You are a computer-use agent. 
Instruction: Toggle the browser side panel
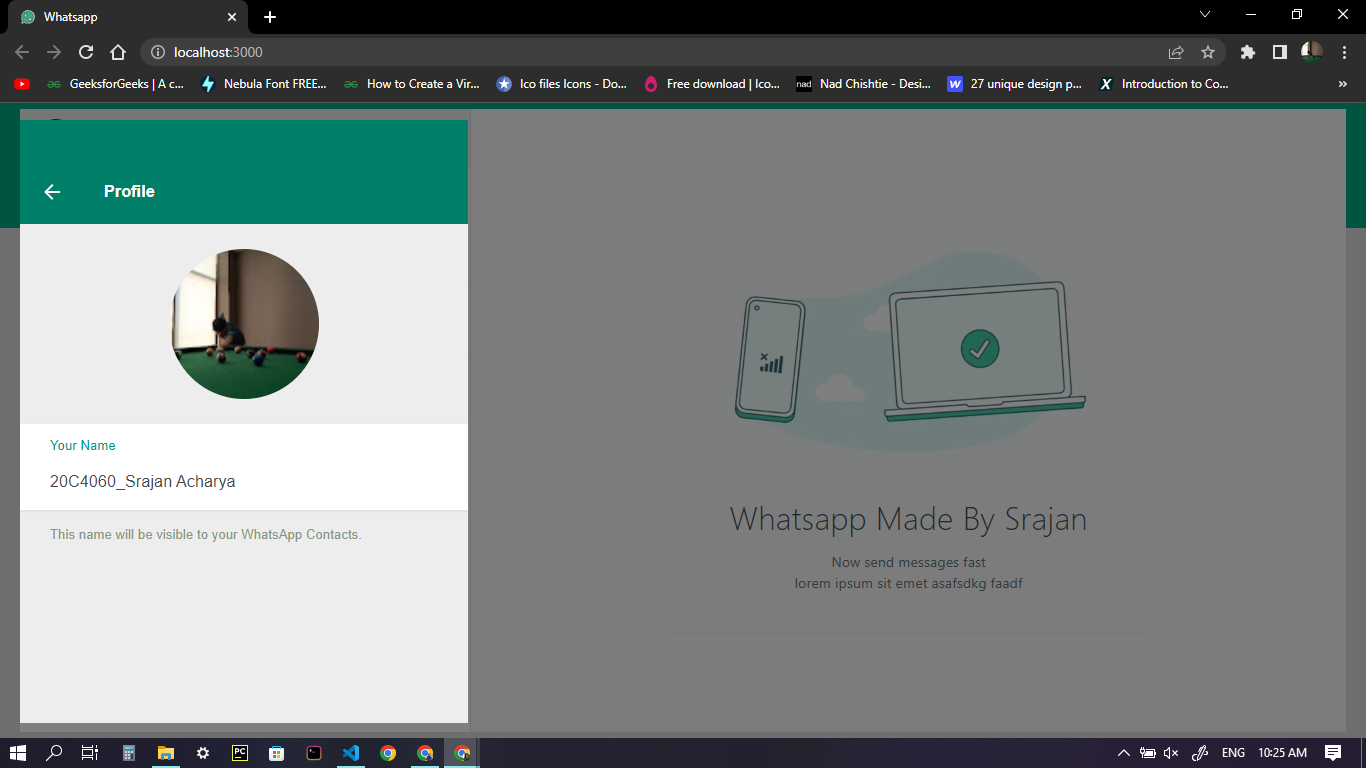1279,52
